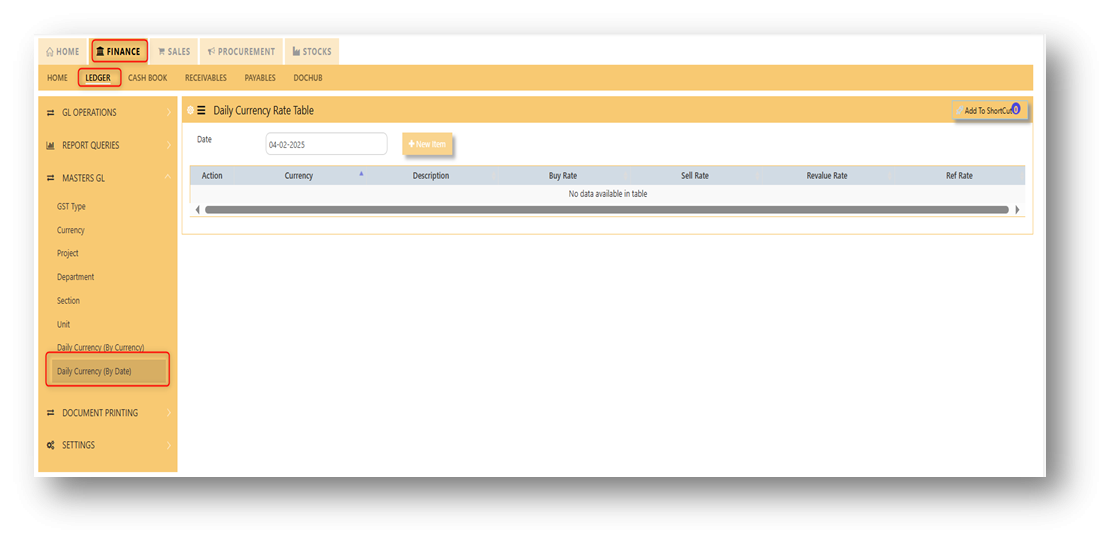
Task: Click the Currency column sort arrow
Action: point(361,174)
